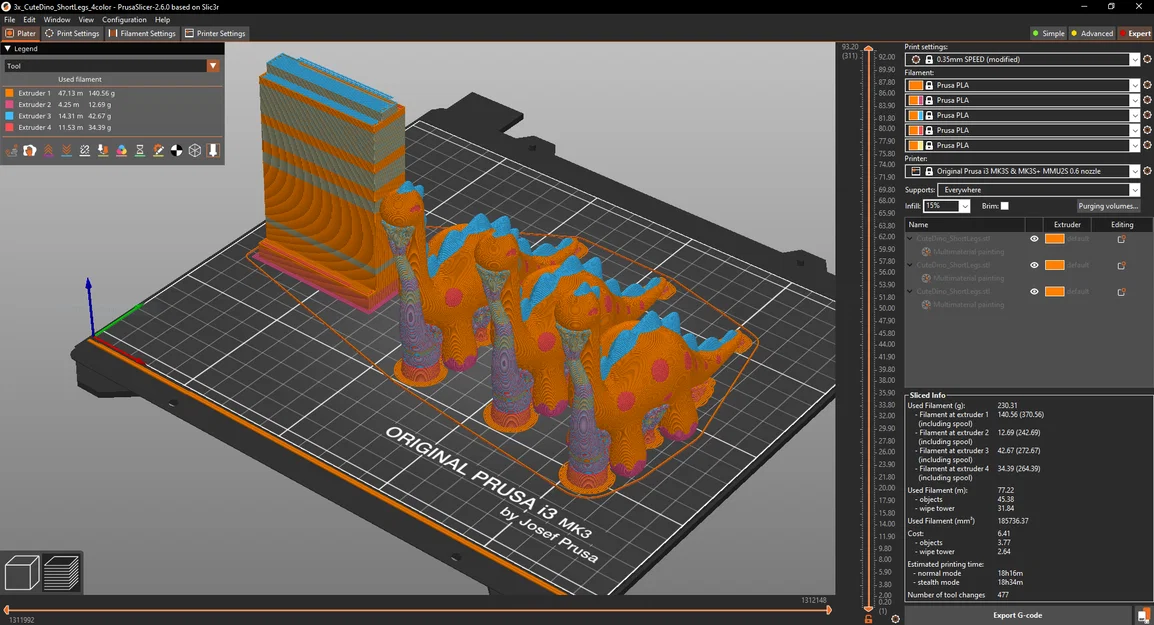This screenshot has width=1154, height=625.
Task: Open Infill 15% dropdown
Action: (964, 206)
